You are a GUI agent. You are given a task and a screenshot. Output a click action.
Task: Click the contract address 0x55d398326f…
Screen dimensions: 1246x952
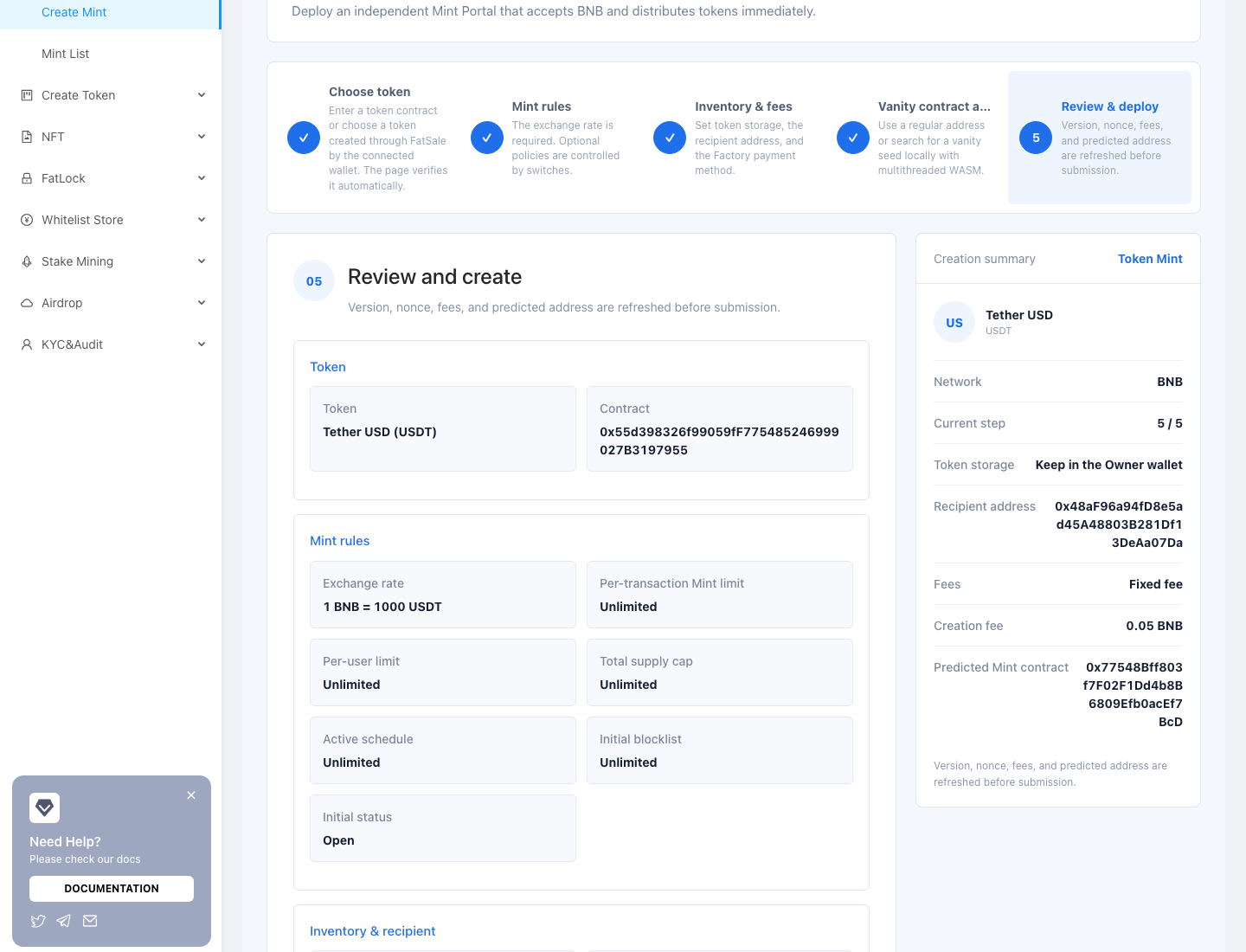pos(719,441)
